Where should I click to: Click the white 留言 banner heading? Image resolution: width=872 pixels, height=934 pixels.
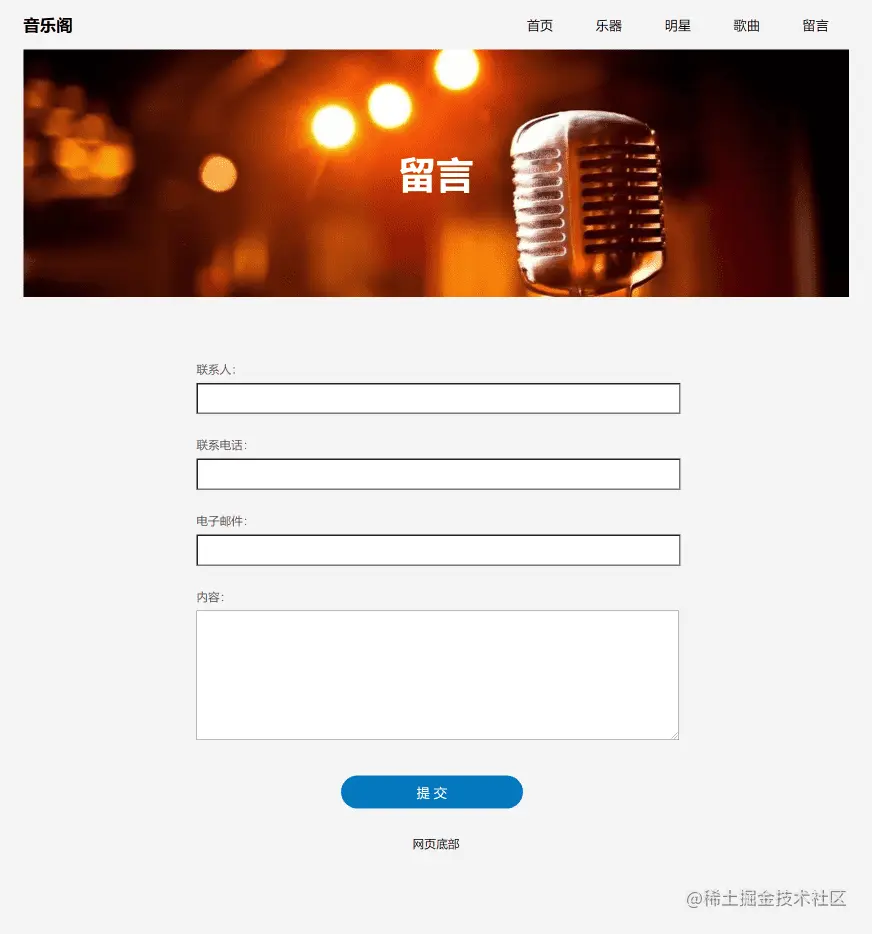(x=437, y=176)
